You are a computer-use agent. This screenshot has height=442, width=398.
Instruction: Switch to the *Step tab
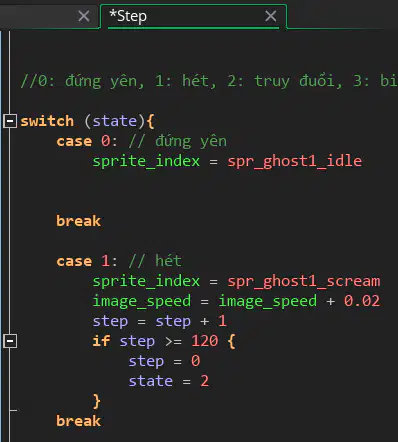128,16
